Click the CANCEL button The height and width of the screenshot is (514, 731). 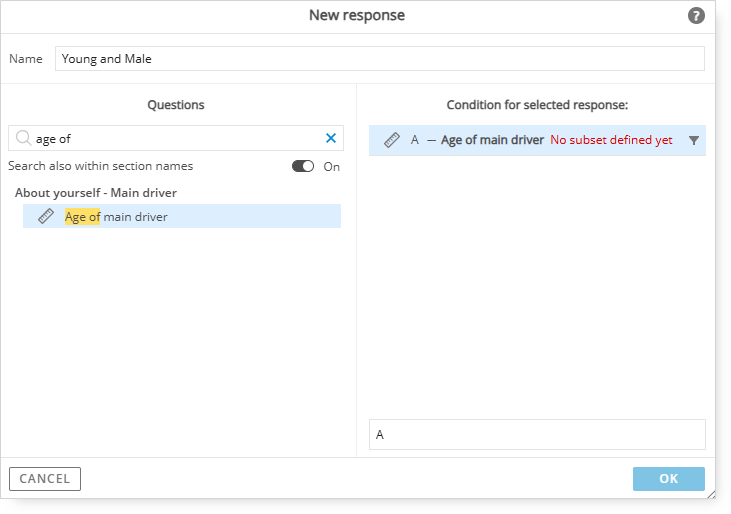tap(45, 479)
